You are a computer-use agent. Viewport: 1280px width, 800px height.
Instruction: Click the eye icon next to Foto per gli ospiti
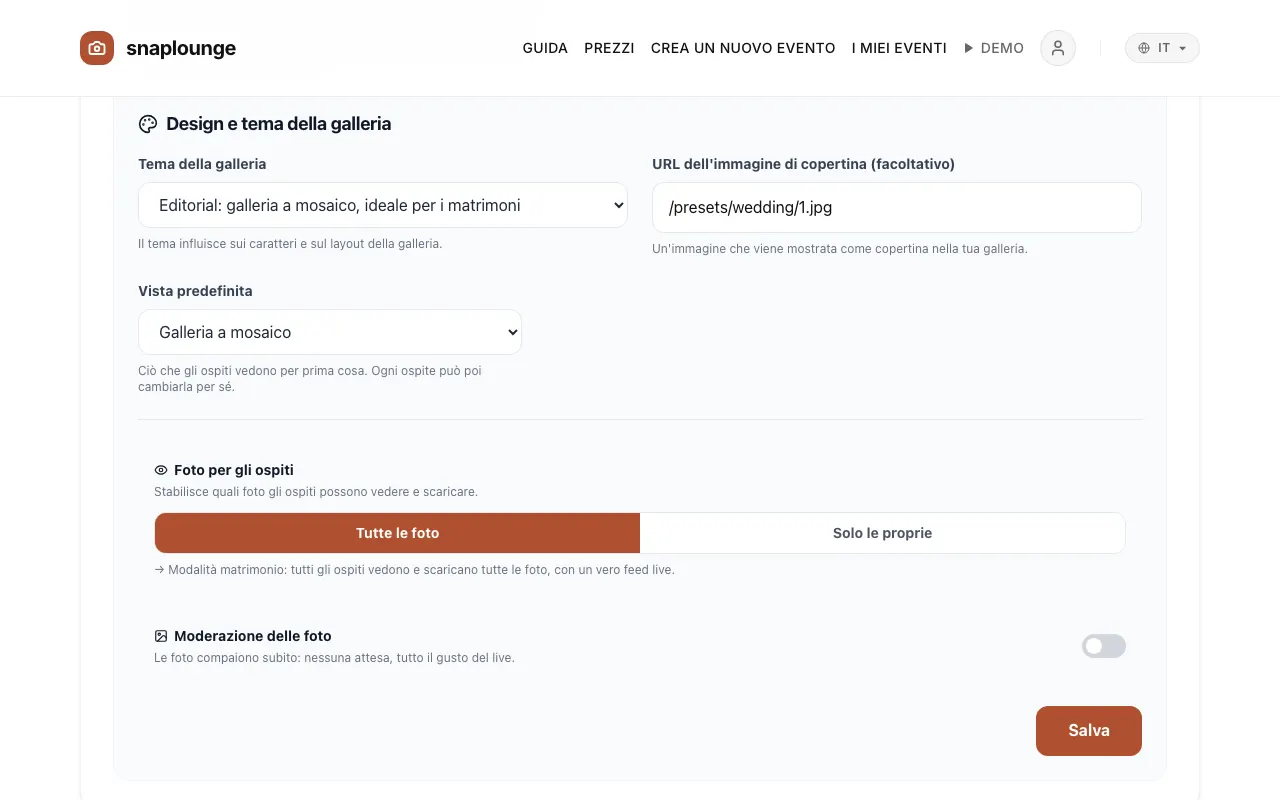click(x=161, y=470)
